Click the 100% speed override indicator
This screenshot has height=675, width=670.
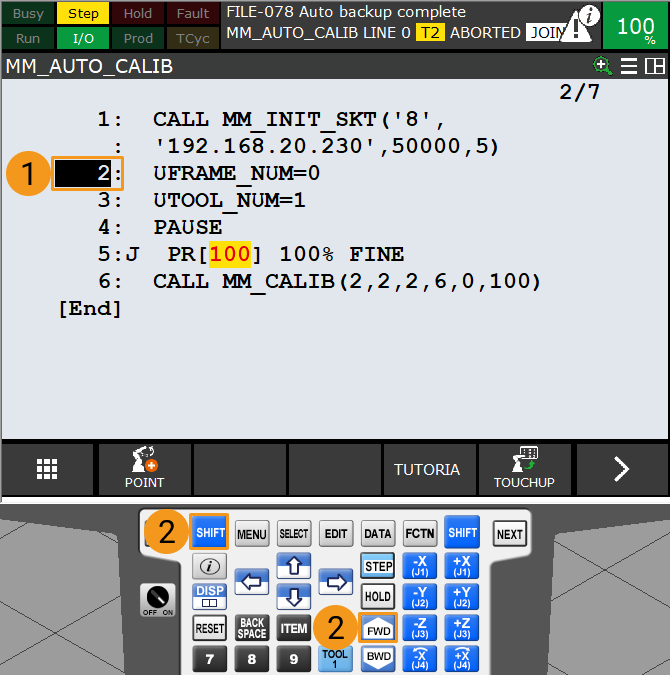[x=636, y=26]
